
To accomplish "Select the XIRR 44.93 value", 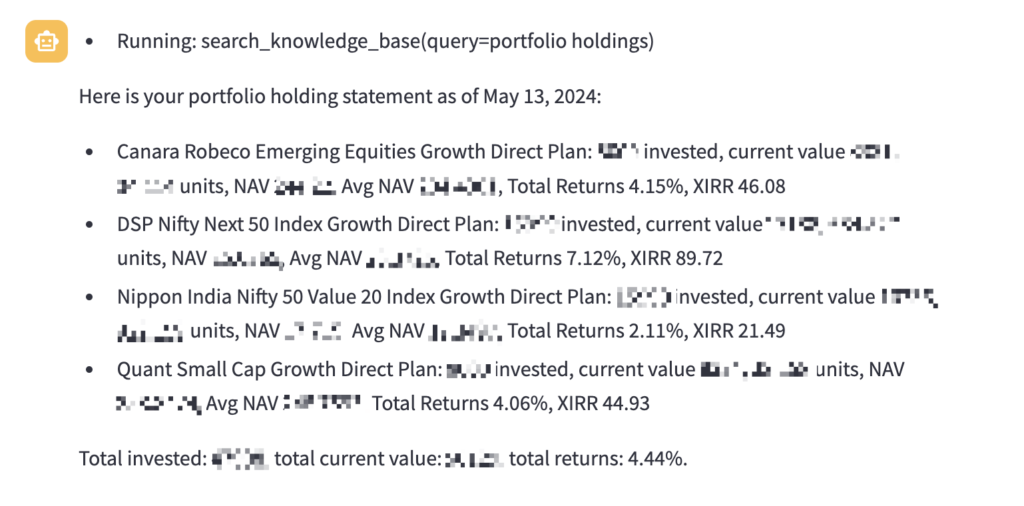I will (x=605, y=403).
